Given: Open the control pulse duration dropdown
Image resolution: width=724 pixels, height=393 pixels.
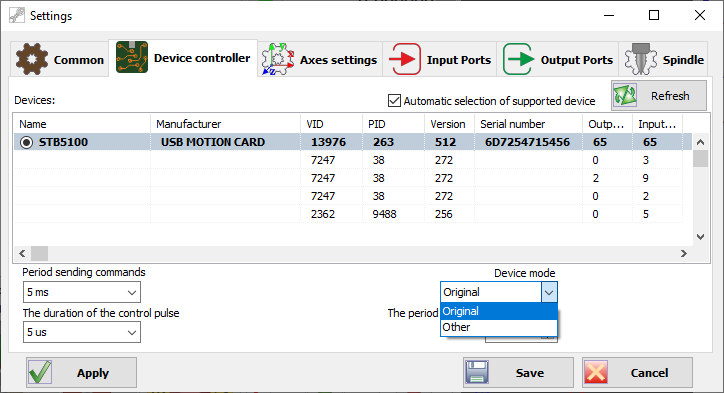Looking at the screenshot, I should (x=82, y=333).
